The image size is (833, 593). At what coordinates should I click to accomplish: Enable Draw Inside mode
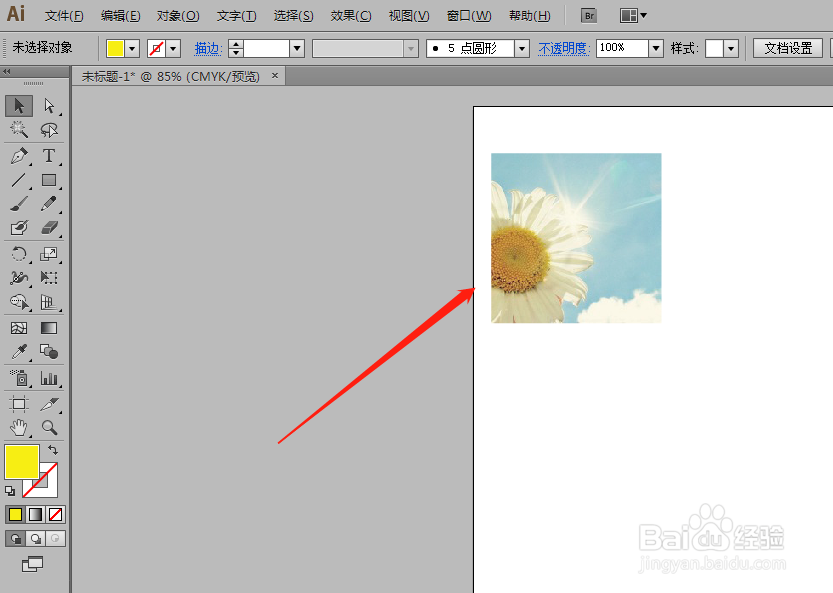55,539
